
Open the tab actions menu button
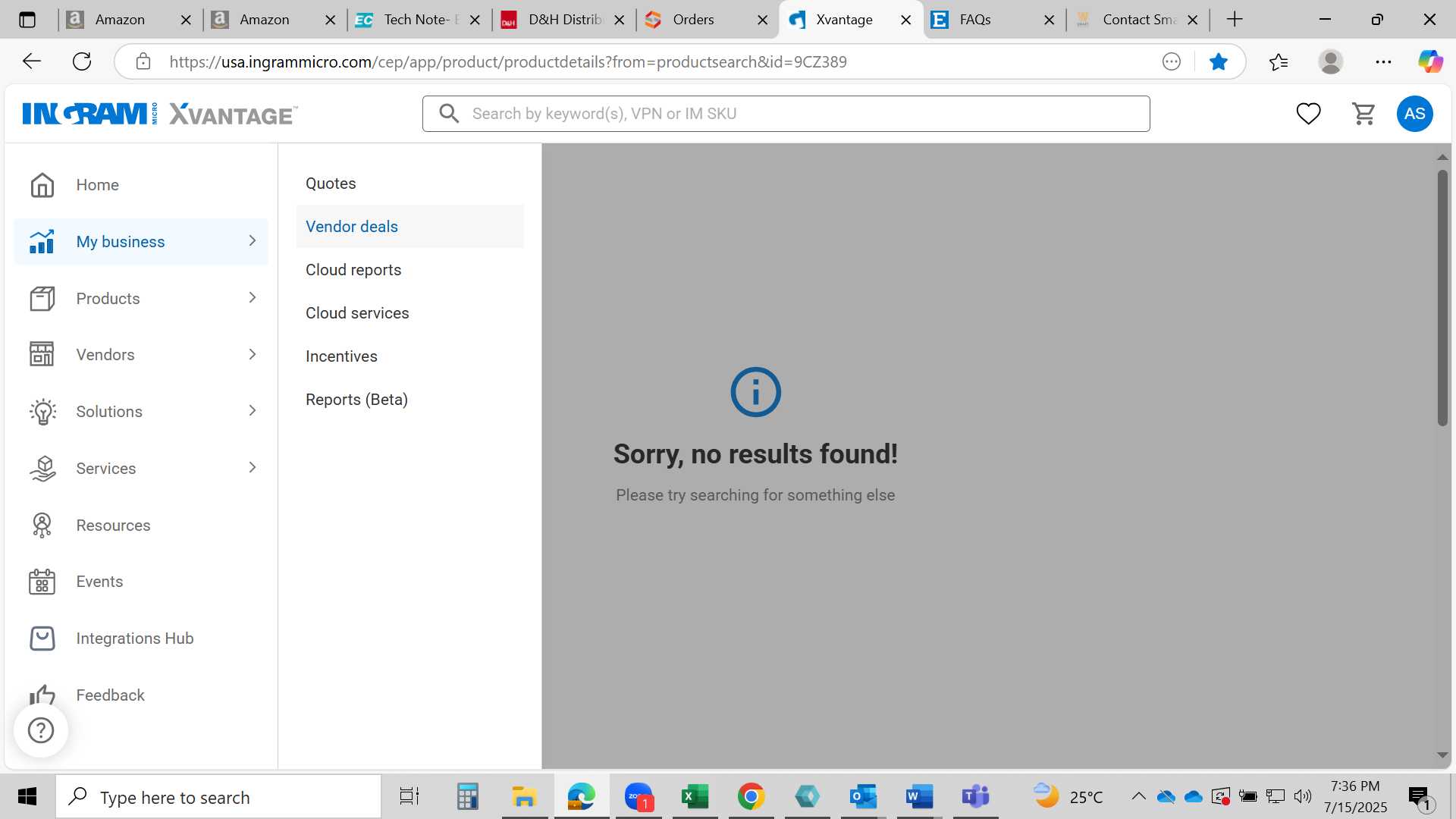pos(27,20)
